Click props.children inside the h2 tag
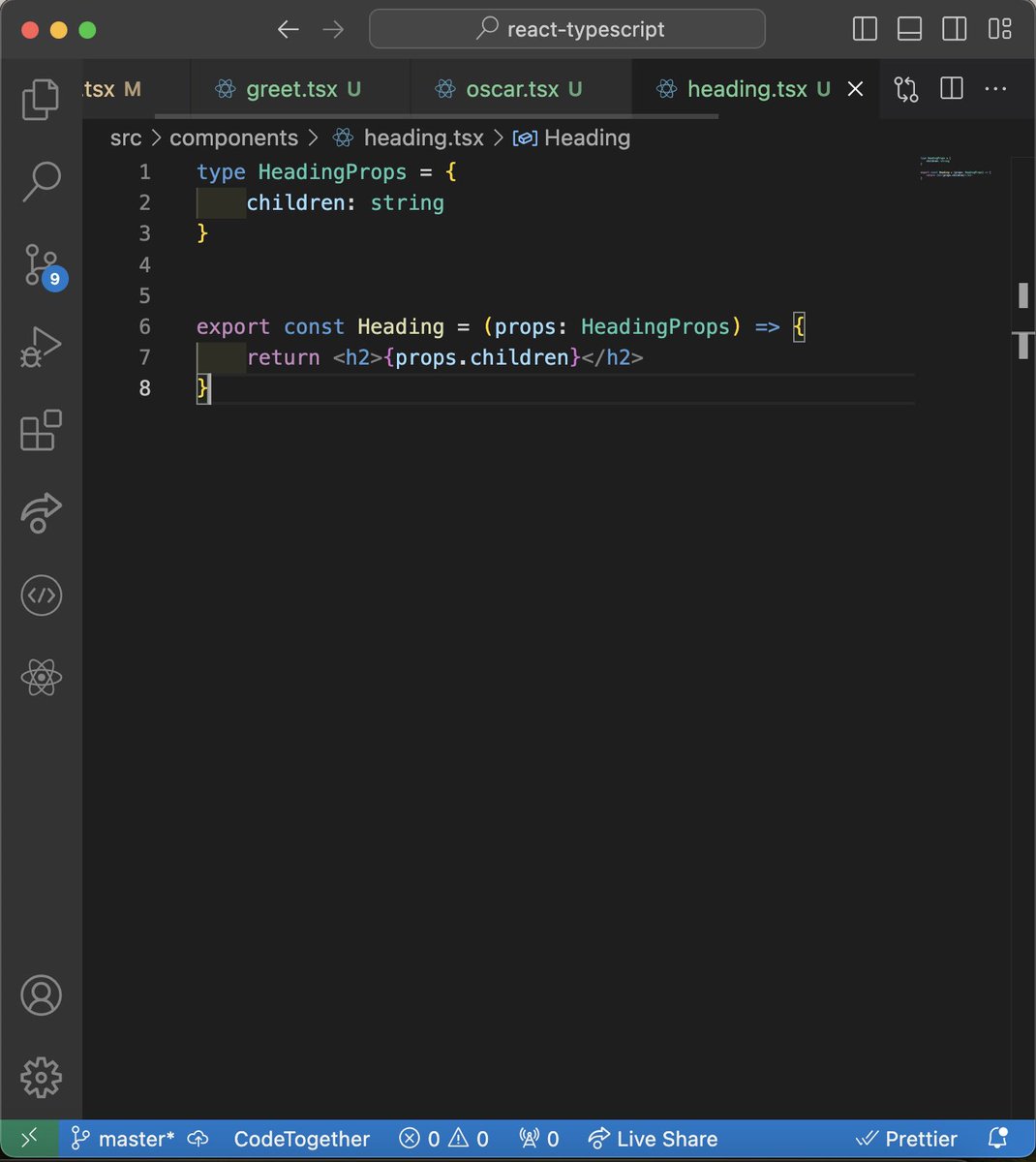 tap(481, 358)
